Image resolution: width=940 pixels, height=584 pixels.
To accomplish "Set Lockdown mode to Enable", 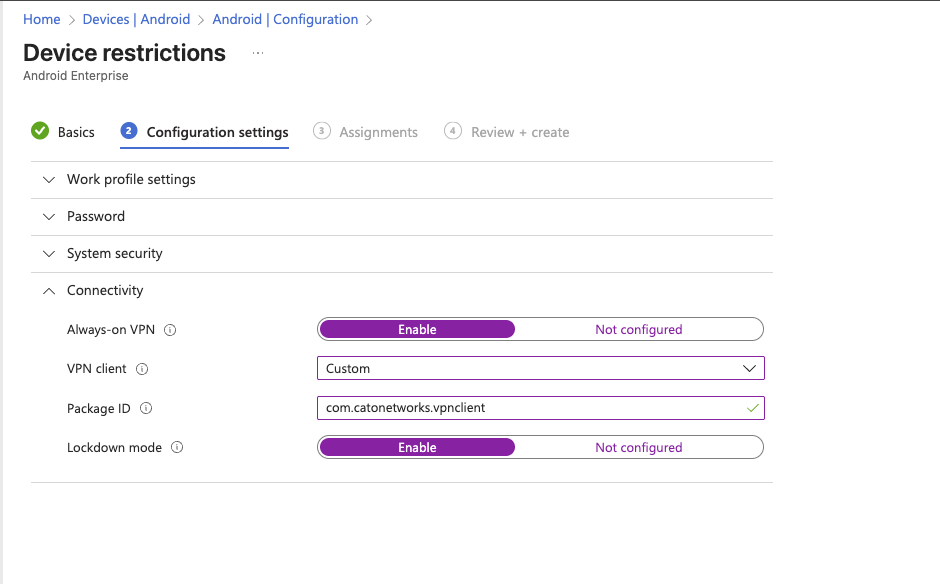I will [417, 447].
